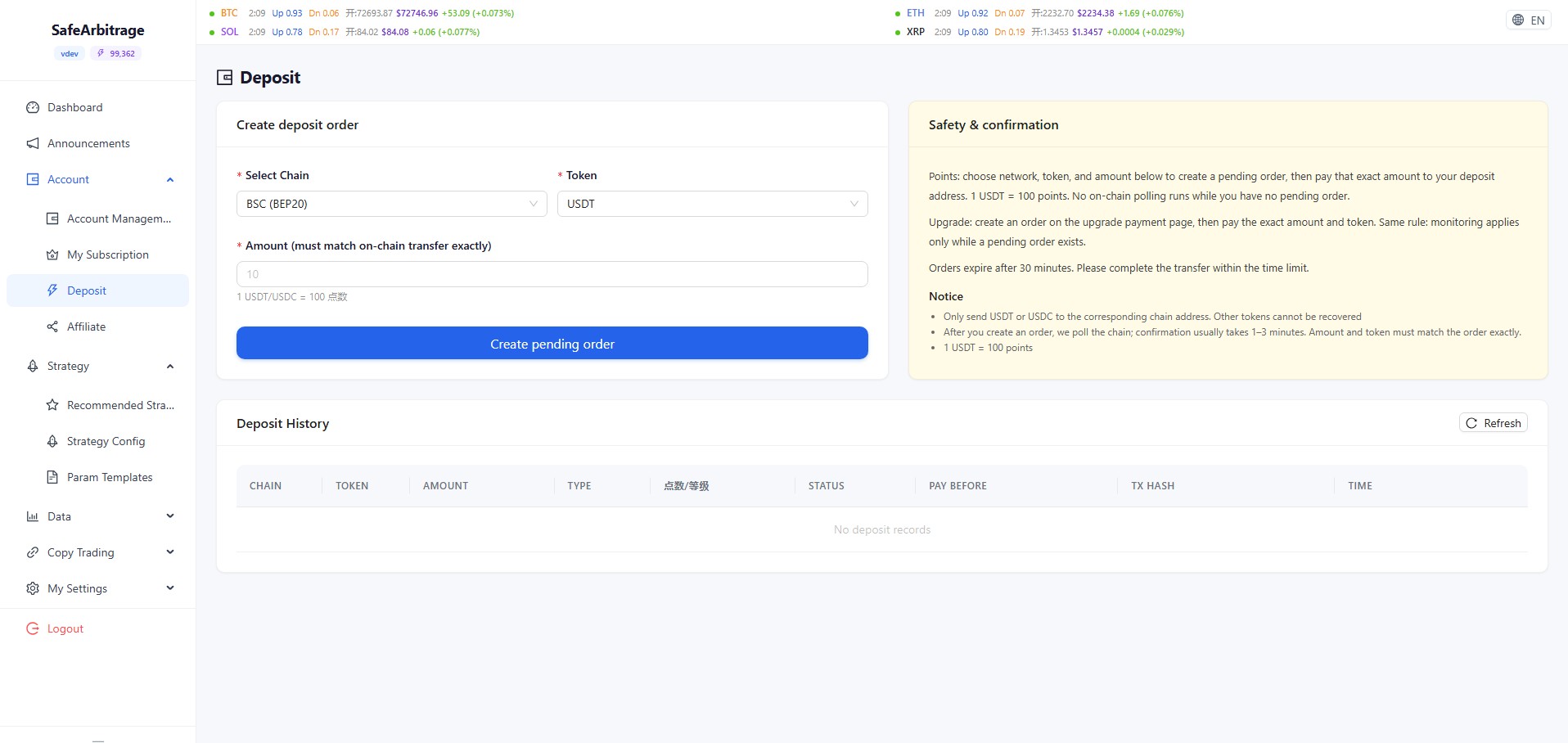Go to Account Management page
1568x743 pixels.
click(x=119, y=218)
